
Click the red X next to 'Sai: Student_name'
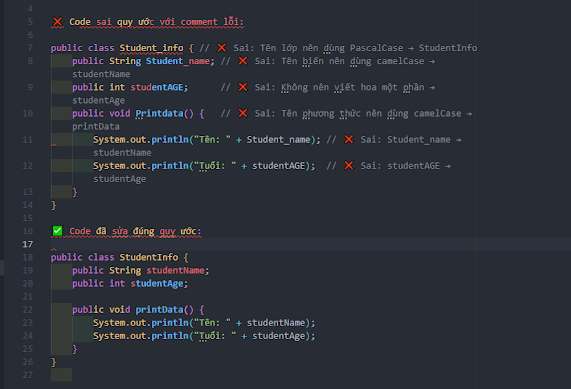348,140
